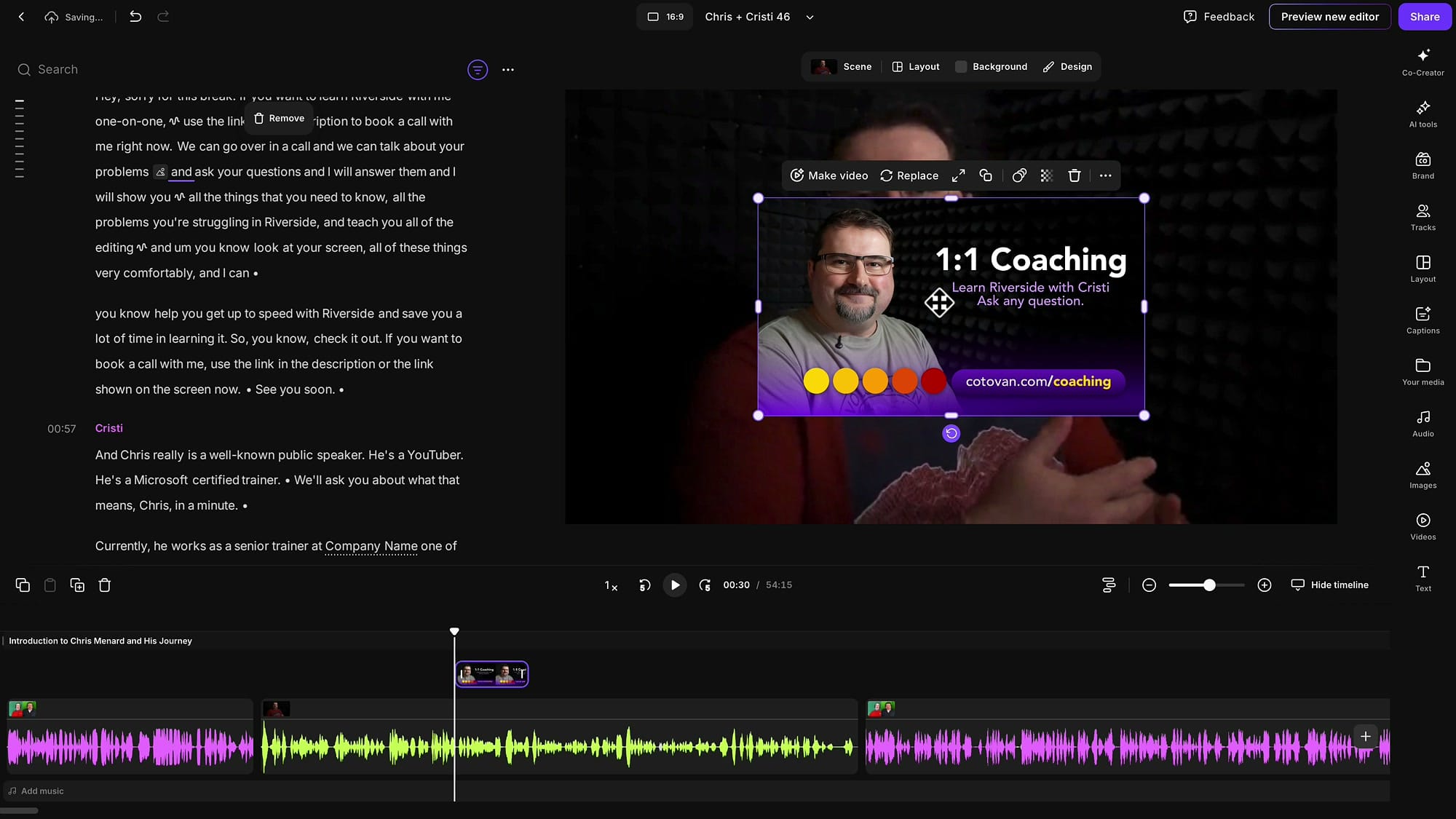This screenshot has height=819, width=1456.
Task: Click the 00:57 timestamp in transcript
Action: click(x=62, y=430)
